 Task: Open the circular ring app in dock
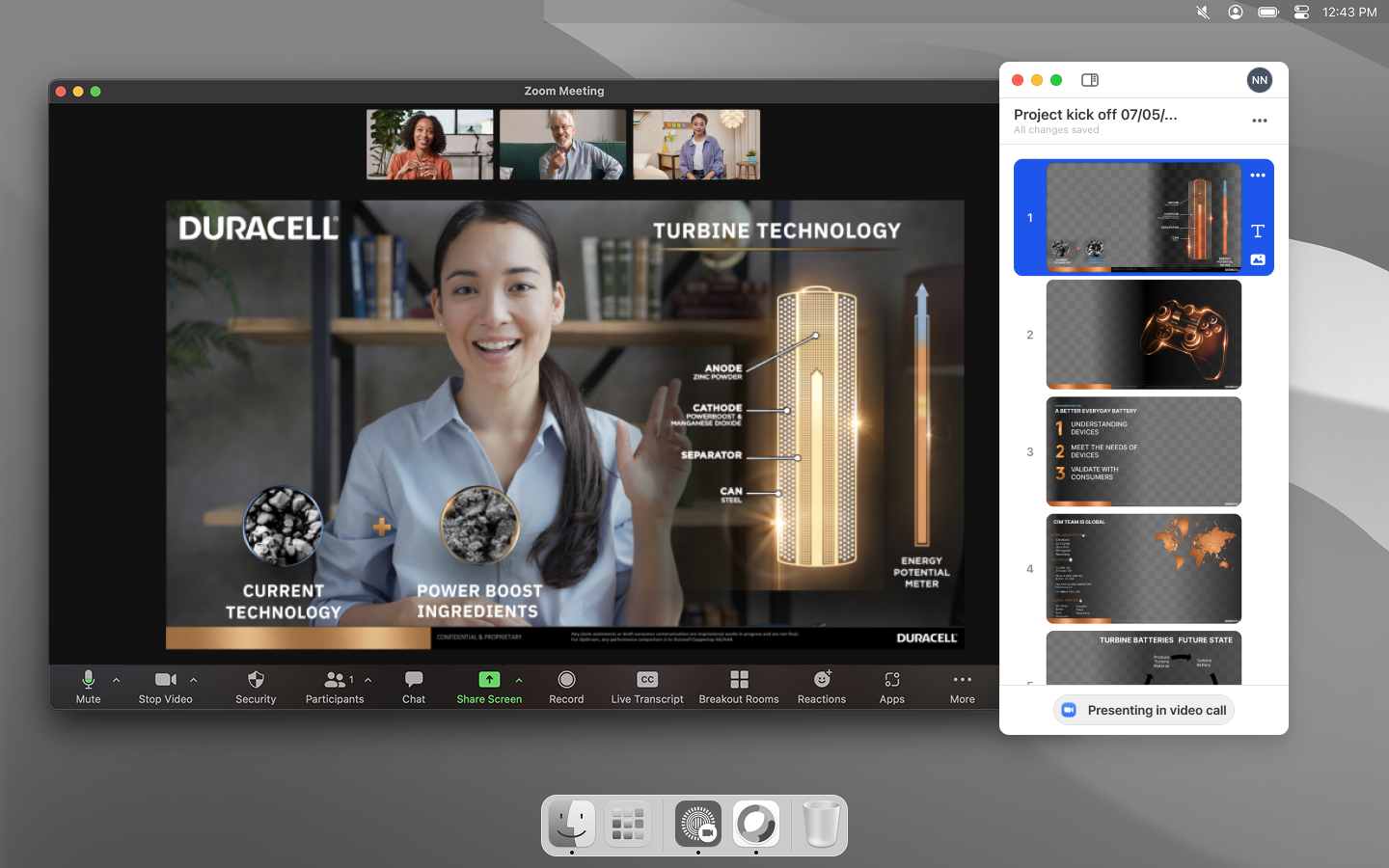[756, 824]
